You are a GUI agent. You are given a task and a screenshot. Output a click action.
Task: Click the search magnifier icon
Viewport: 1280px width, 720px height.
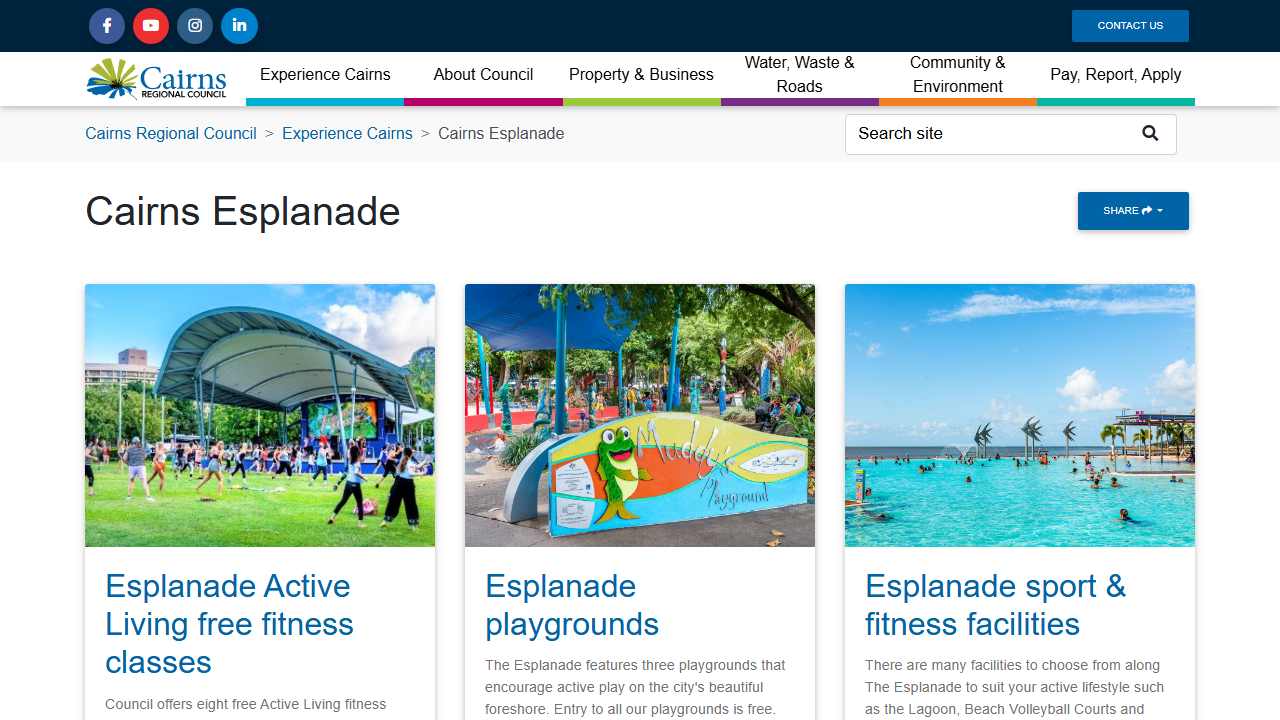pos(1150,134)
